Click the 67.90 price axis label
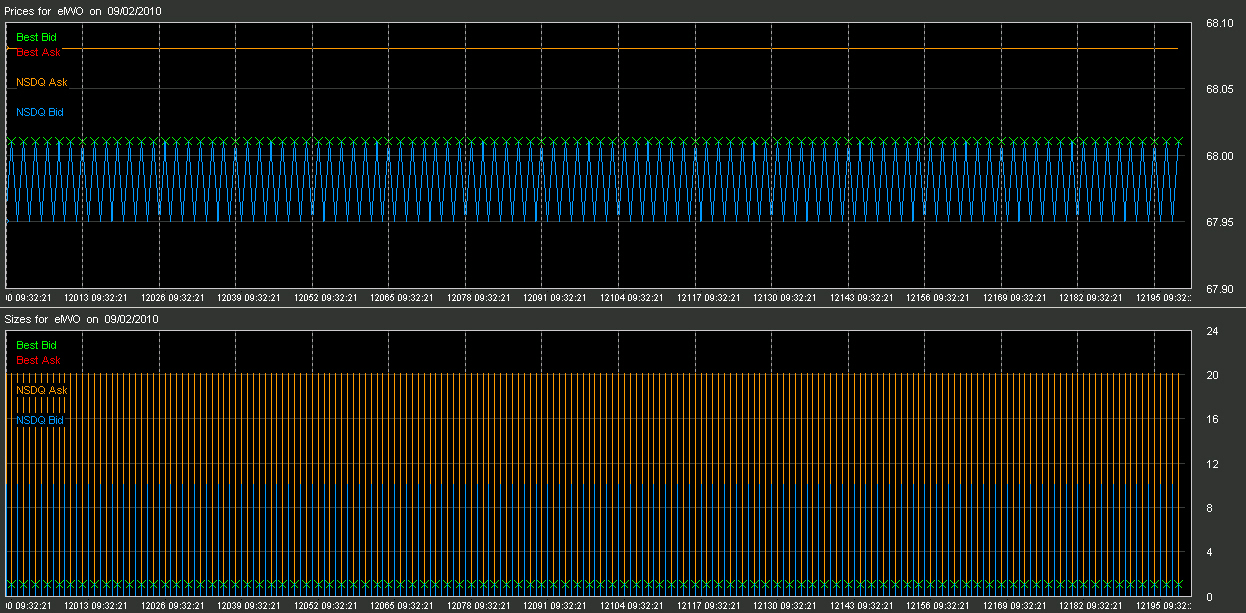This screenshot has width=1246, height=613. click(1218, 289)
